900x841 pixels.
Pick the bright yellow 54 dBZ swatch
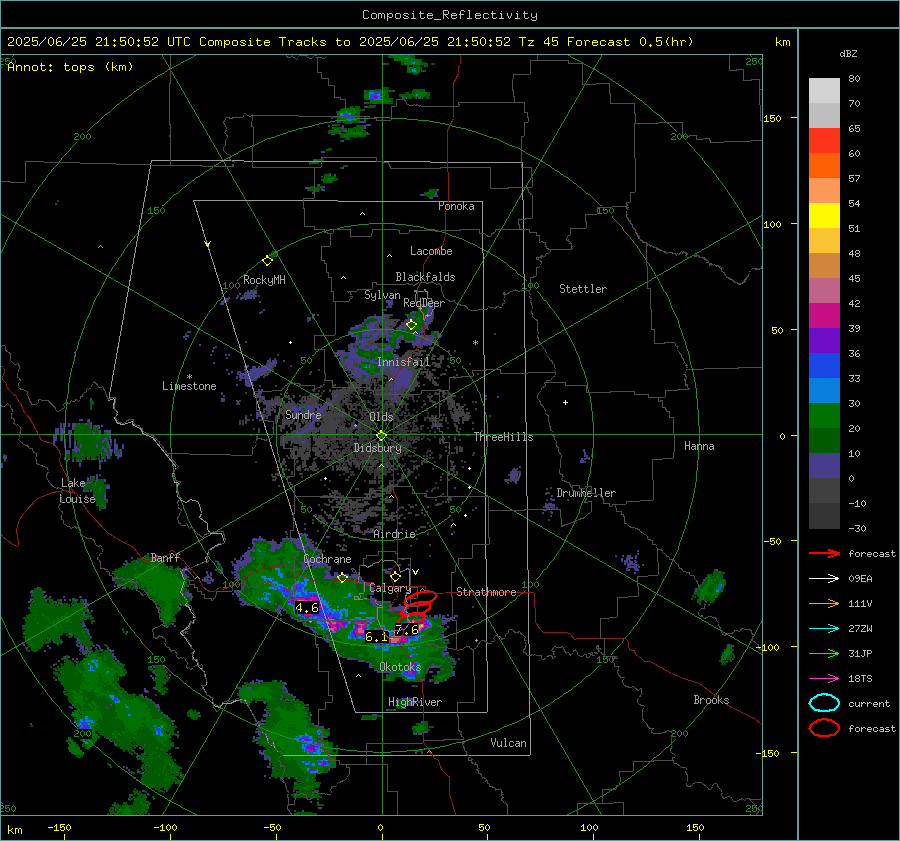click(x=824, y=215)
